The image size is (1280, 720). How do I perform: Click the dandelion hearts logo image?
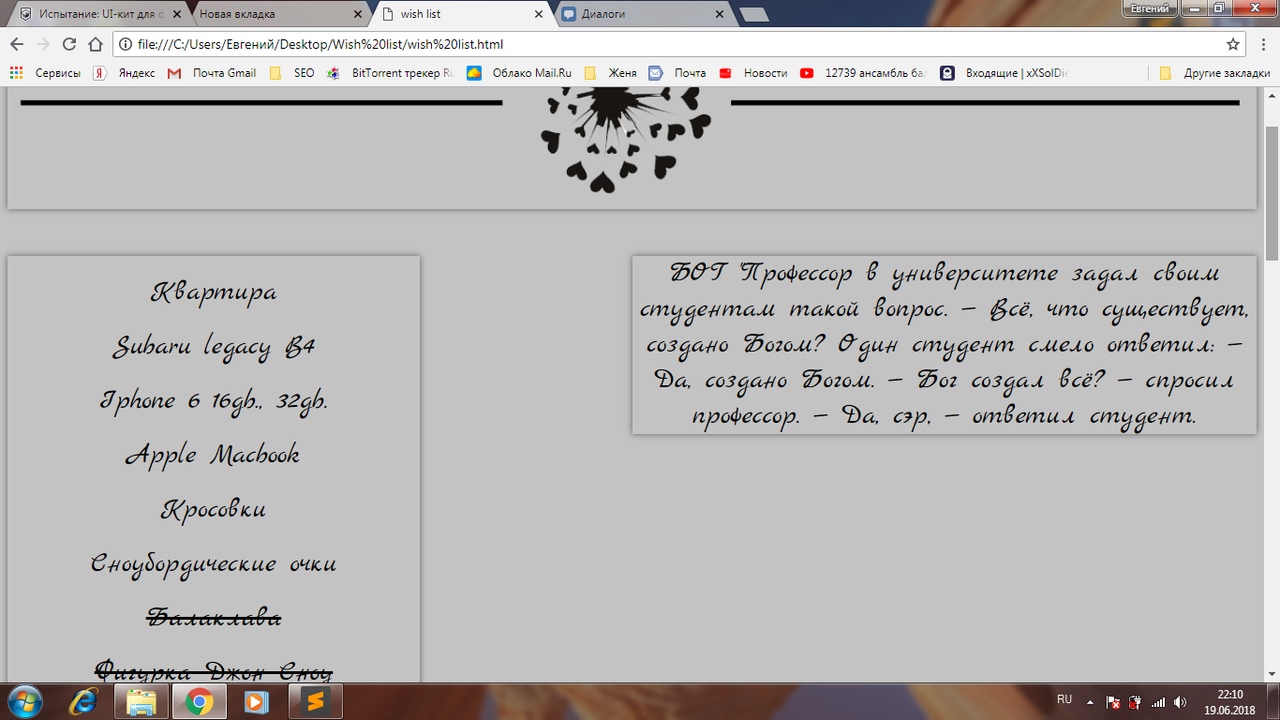point(625,138)
